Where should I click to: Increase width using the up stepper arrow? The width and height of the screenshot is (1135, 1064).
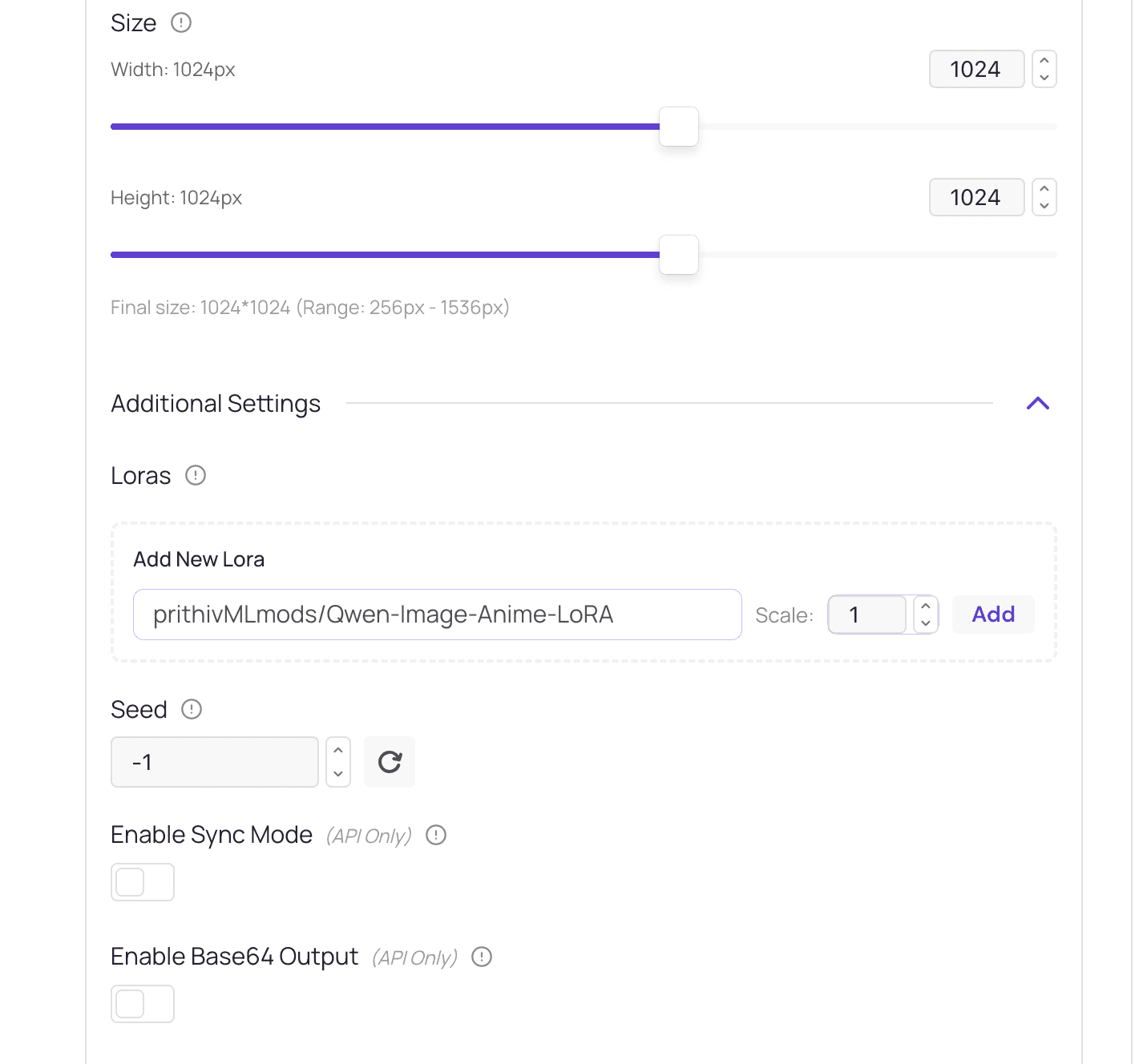coord(1044,61)
